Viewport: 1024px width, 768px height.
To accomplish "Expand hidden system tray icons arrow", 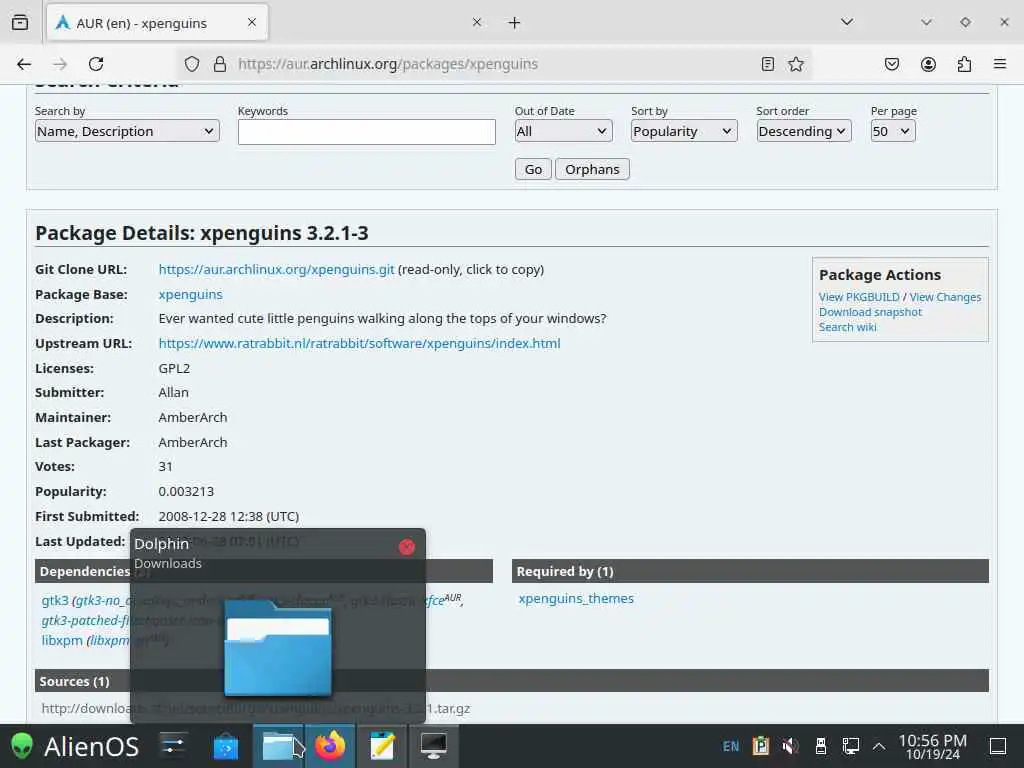I will tap(879, 746).
